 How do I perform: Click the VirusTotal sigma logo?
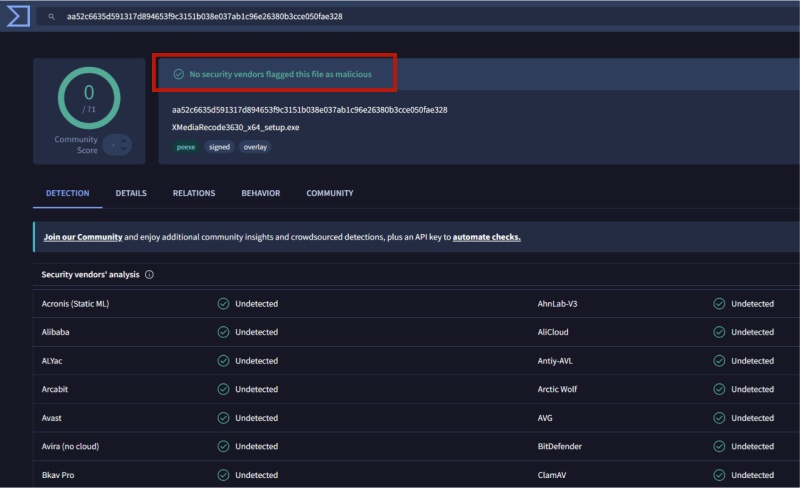[x=18, y=16]
